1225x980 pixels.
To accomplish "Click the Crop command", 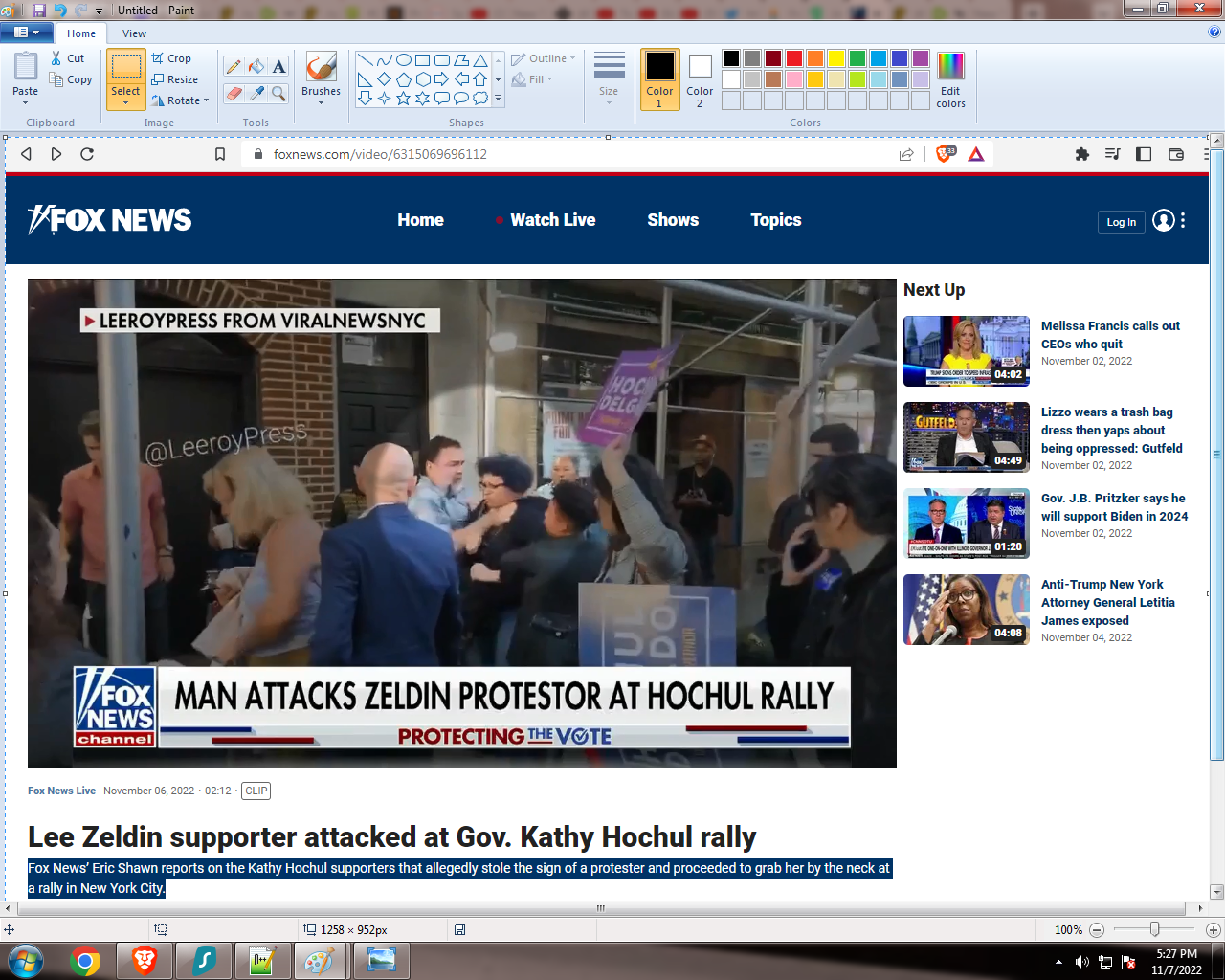I will (171, 58).
